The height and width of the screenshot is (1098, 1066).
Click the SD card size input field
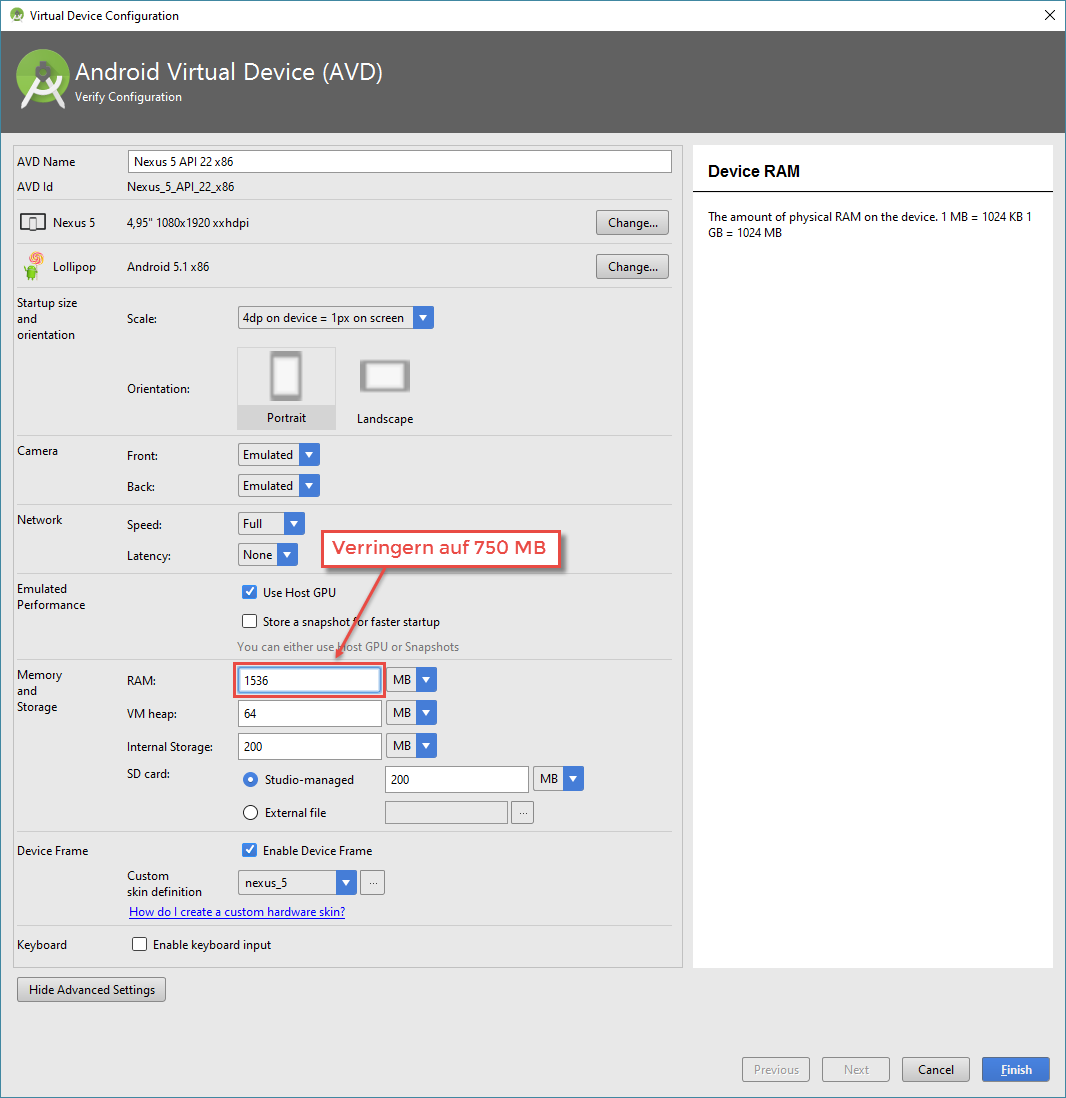click(457, 779)
